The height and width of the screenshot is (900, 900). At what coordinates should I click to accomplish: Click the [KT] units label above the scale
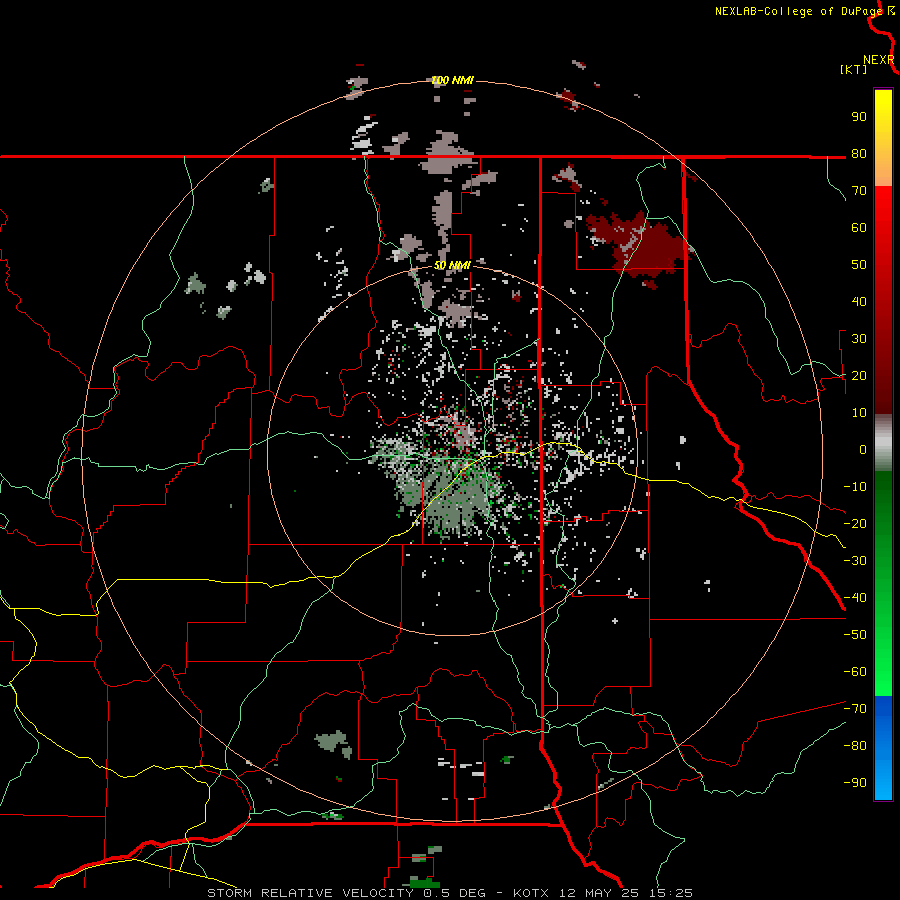(x=853, y=69)
